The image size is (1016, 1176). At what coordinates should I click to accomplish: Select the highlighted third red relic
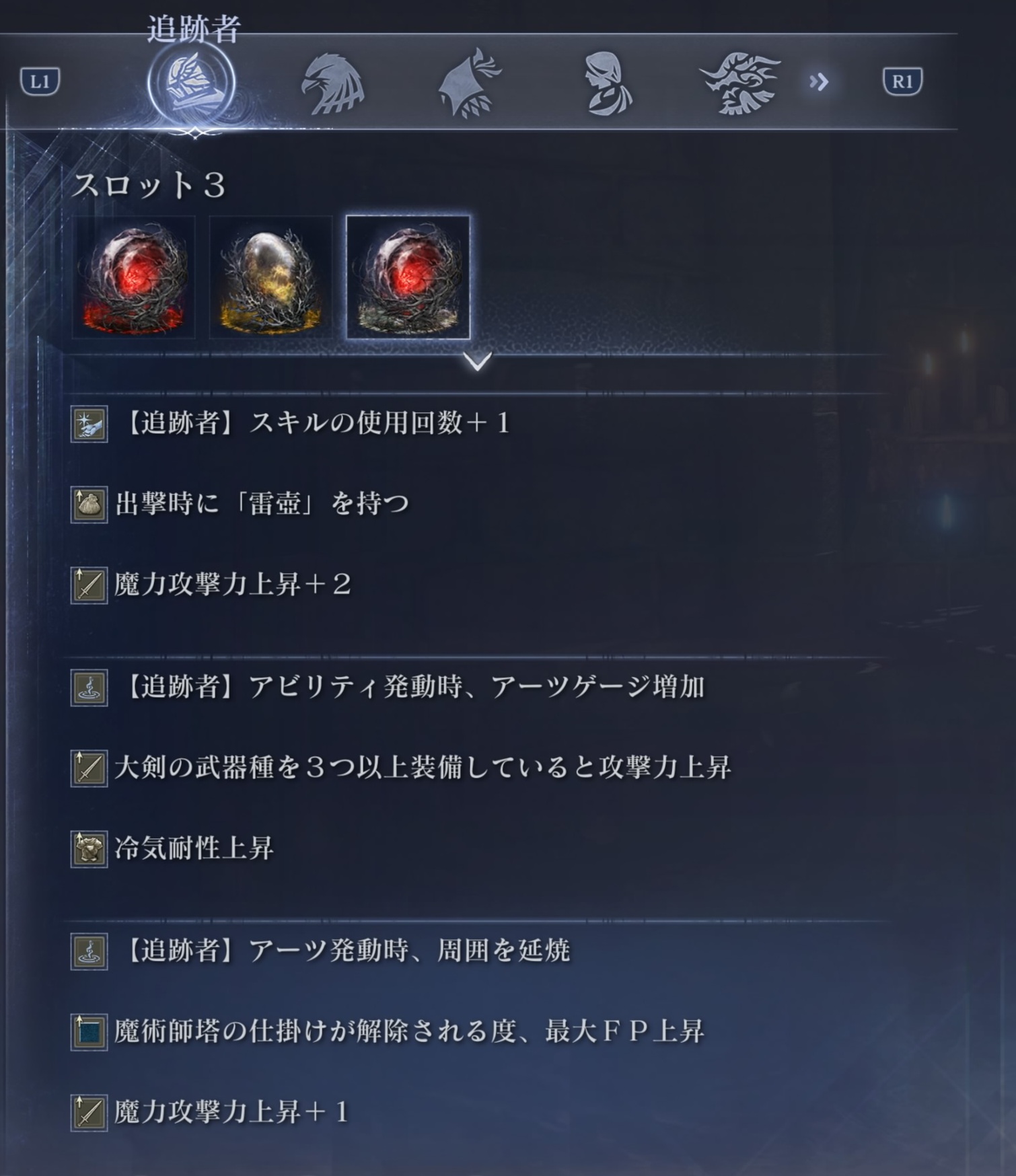pos(408,277)
